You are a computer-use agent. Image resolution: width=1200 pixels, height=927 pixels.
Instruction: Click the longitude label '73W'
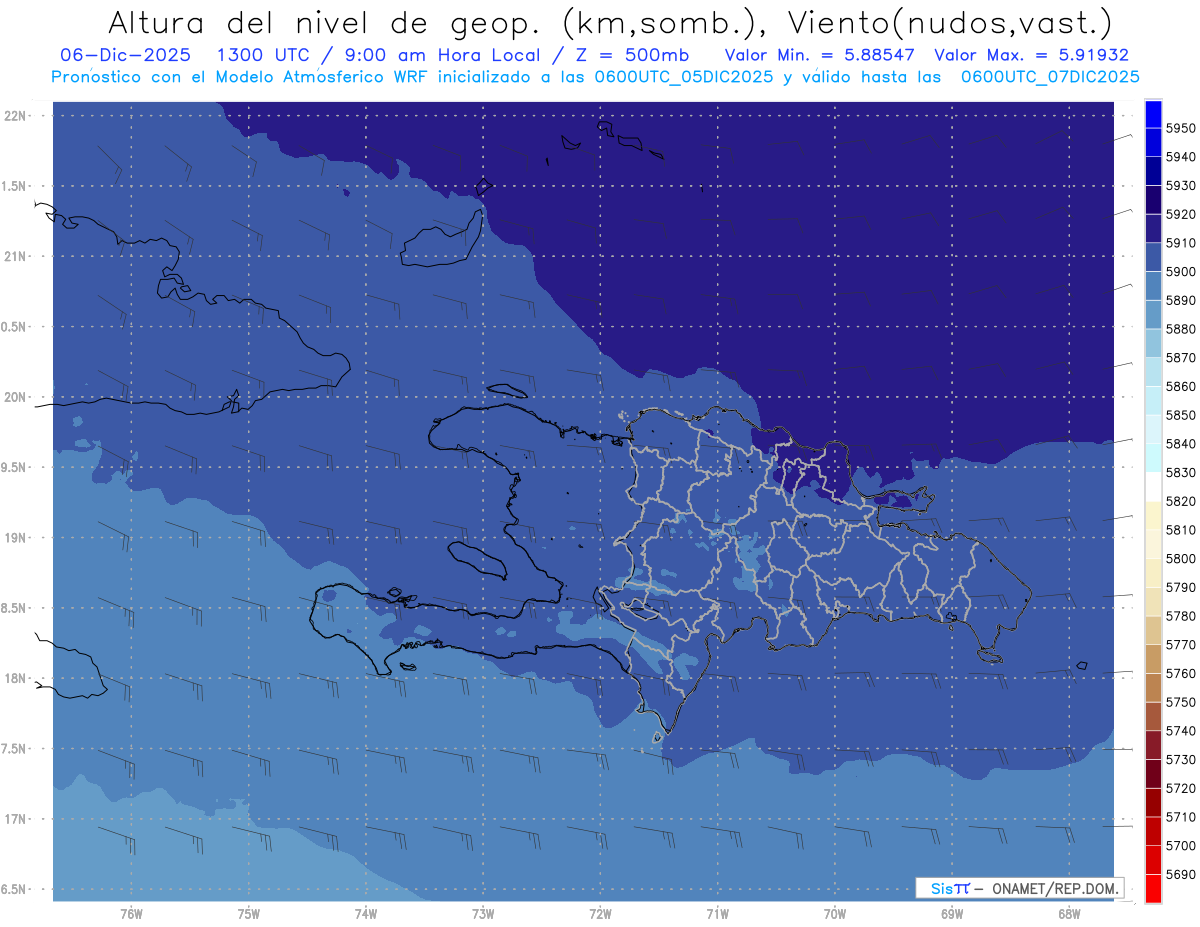[483, 913]
